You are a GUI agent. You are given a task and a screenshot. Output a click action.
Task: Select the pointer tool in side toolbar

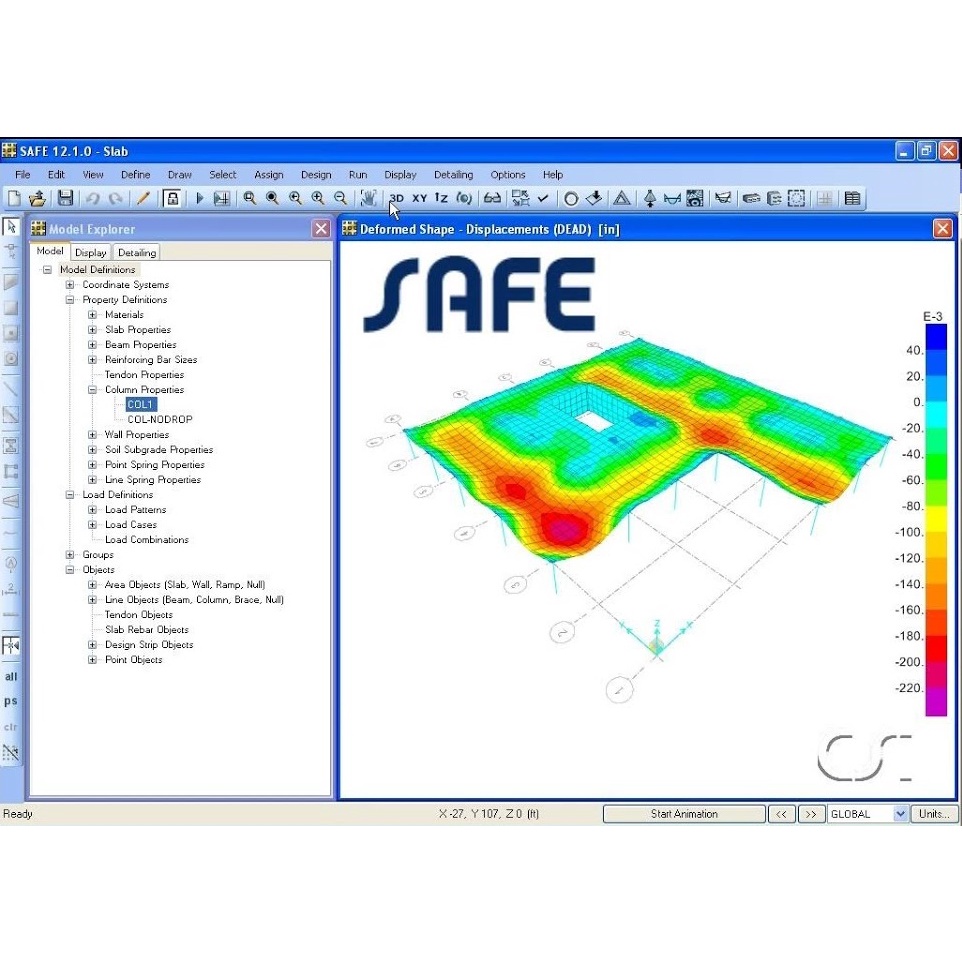point(11,227)
